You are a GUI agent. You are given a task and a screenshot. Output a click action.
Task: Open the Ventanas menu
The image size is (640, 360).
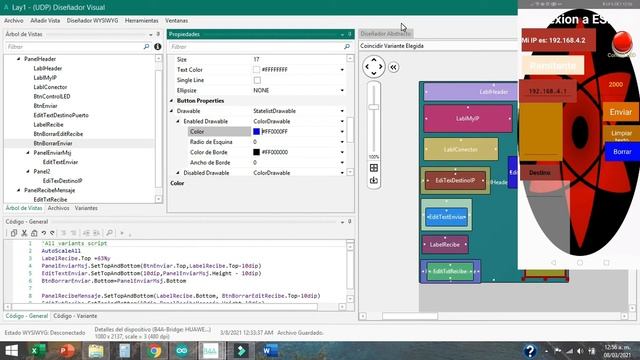176,20
